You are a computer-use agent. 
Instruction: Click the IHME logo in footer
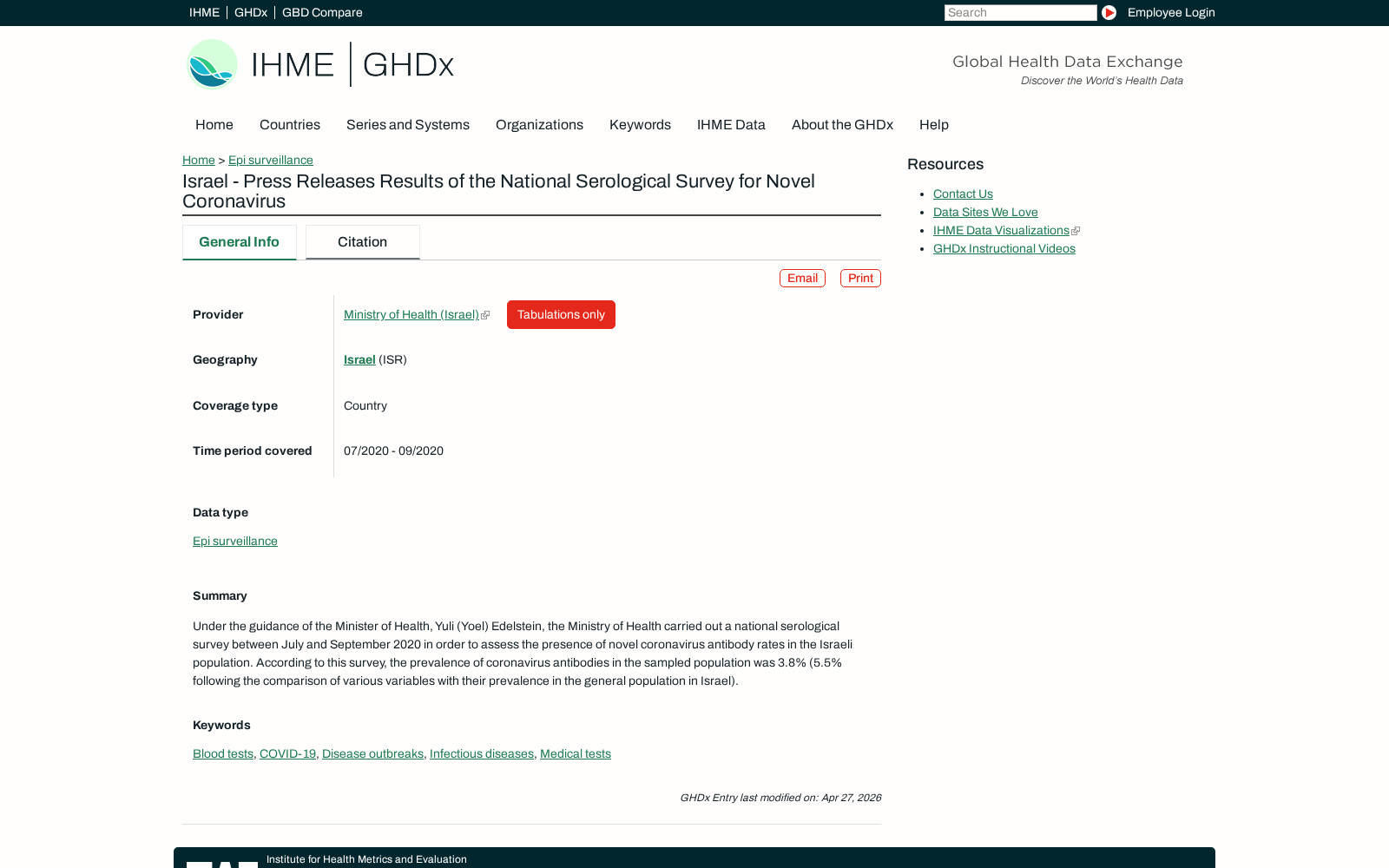click(x=222, y=864)
